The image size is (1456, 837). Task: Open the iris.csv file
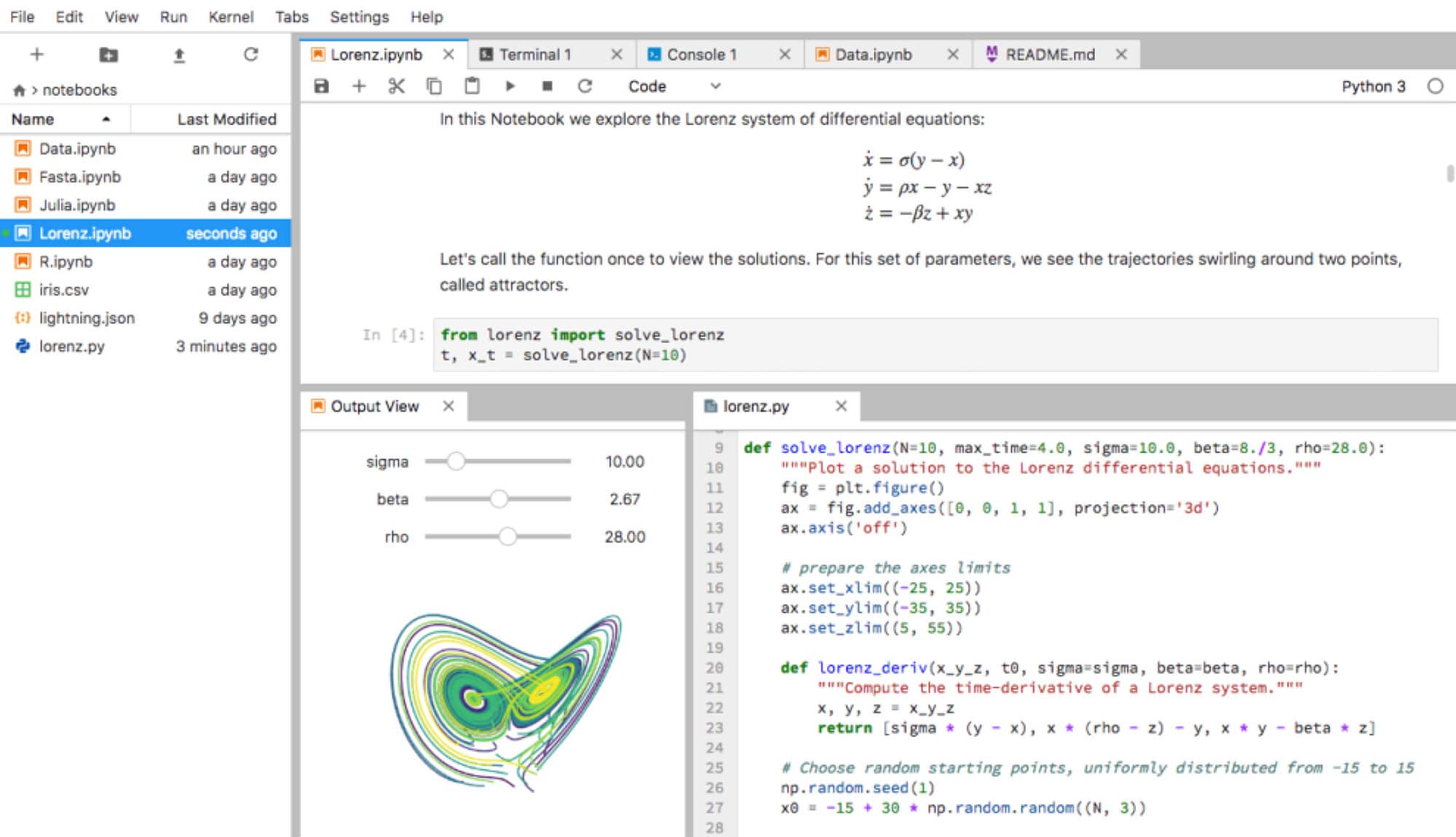[x=64, y=290]
